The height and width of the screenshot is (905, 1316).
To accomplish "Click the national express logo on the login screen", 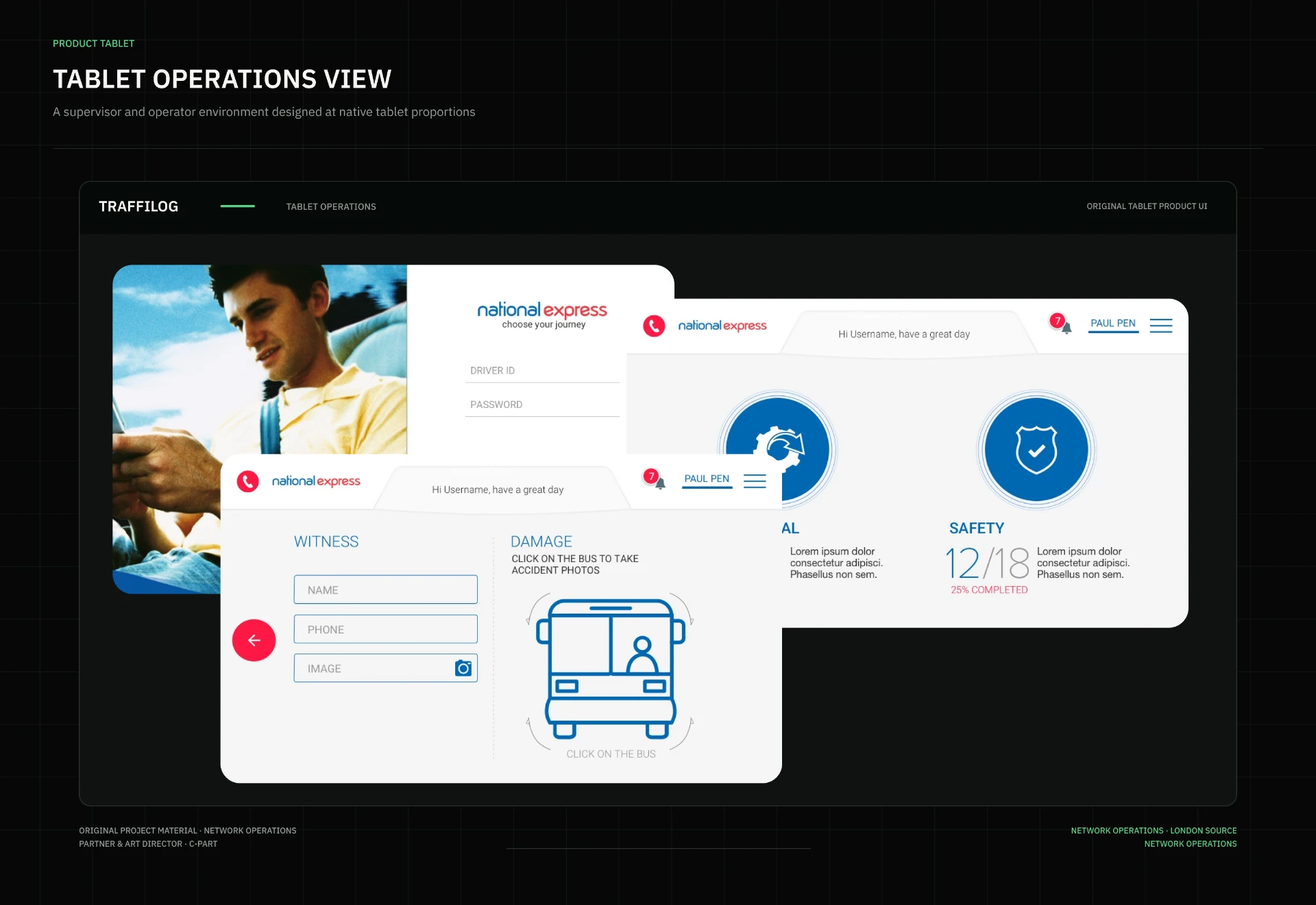I will click(542, 310).
